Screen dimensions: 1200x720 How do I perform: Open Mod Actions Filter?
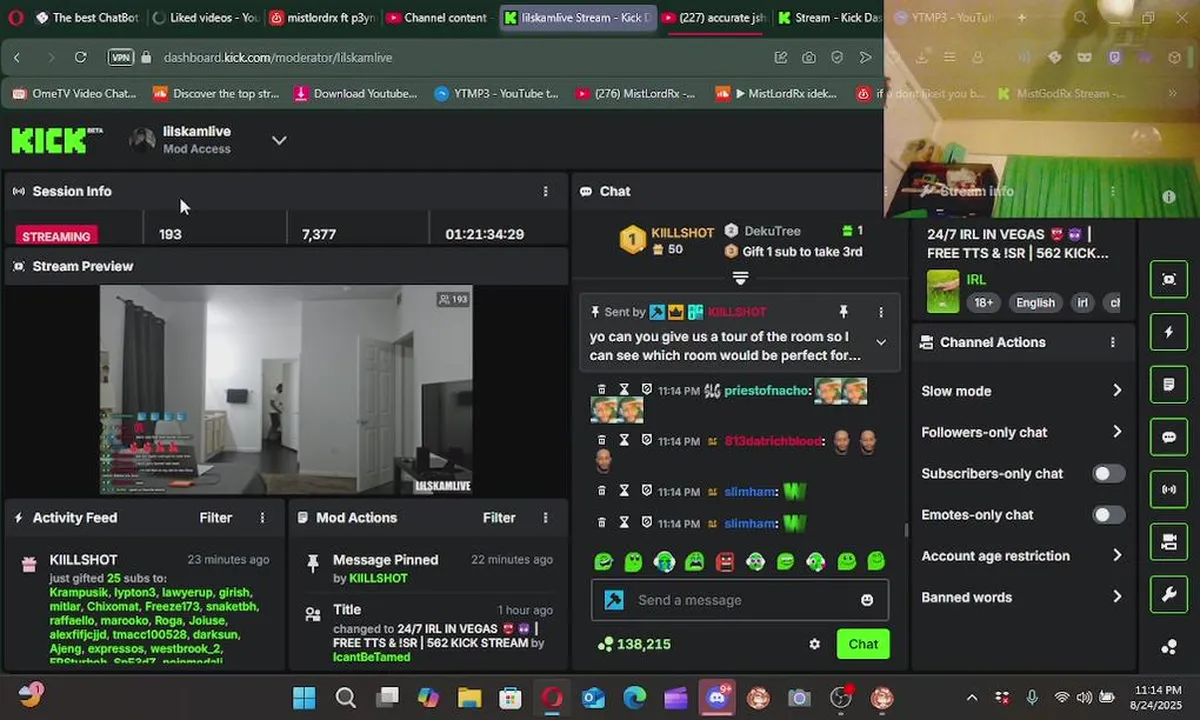point(499,518)
